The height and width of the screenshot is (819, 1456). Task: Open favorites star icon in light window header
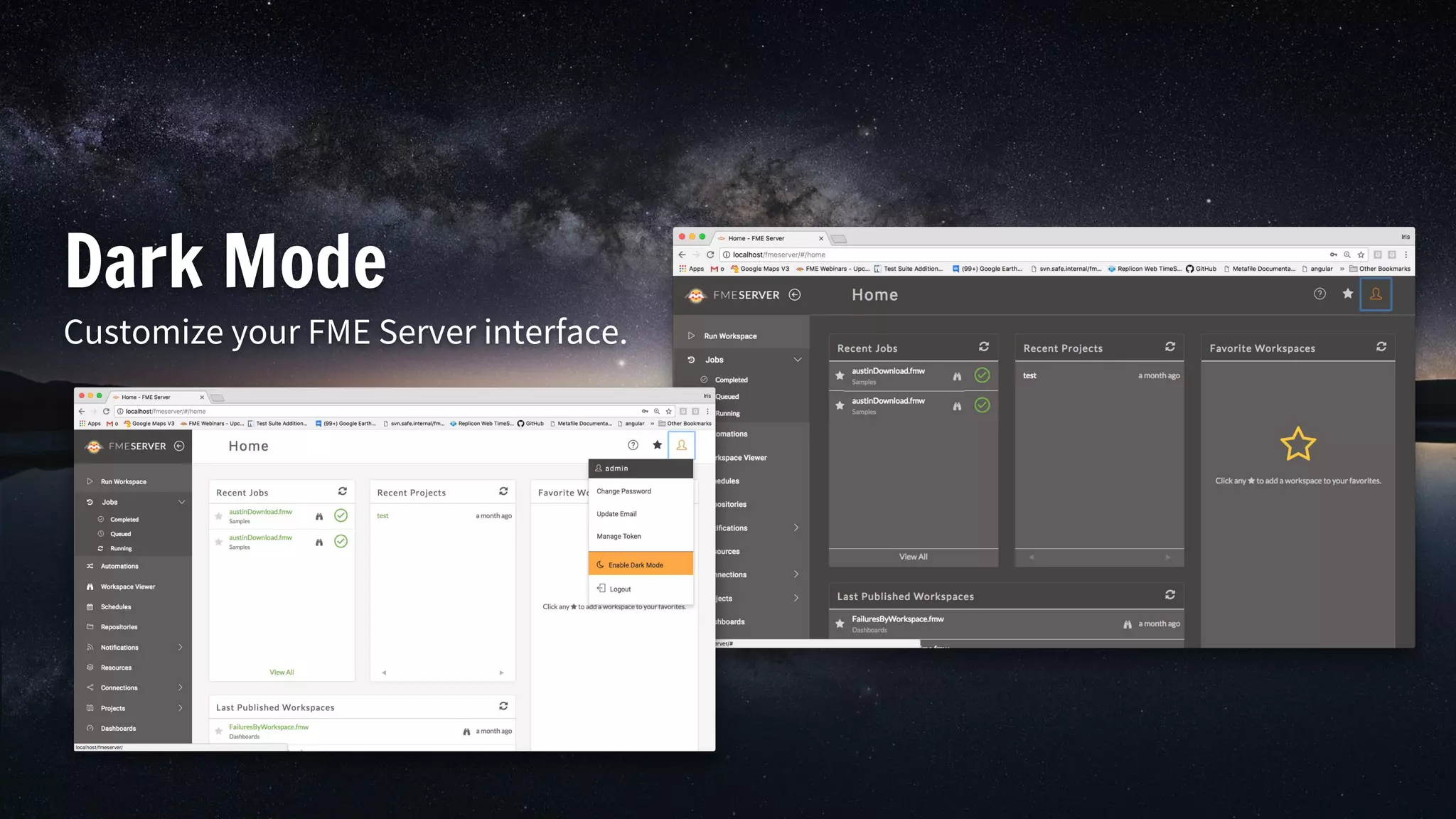657,445
